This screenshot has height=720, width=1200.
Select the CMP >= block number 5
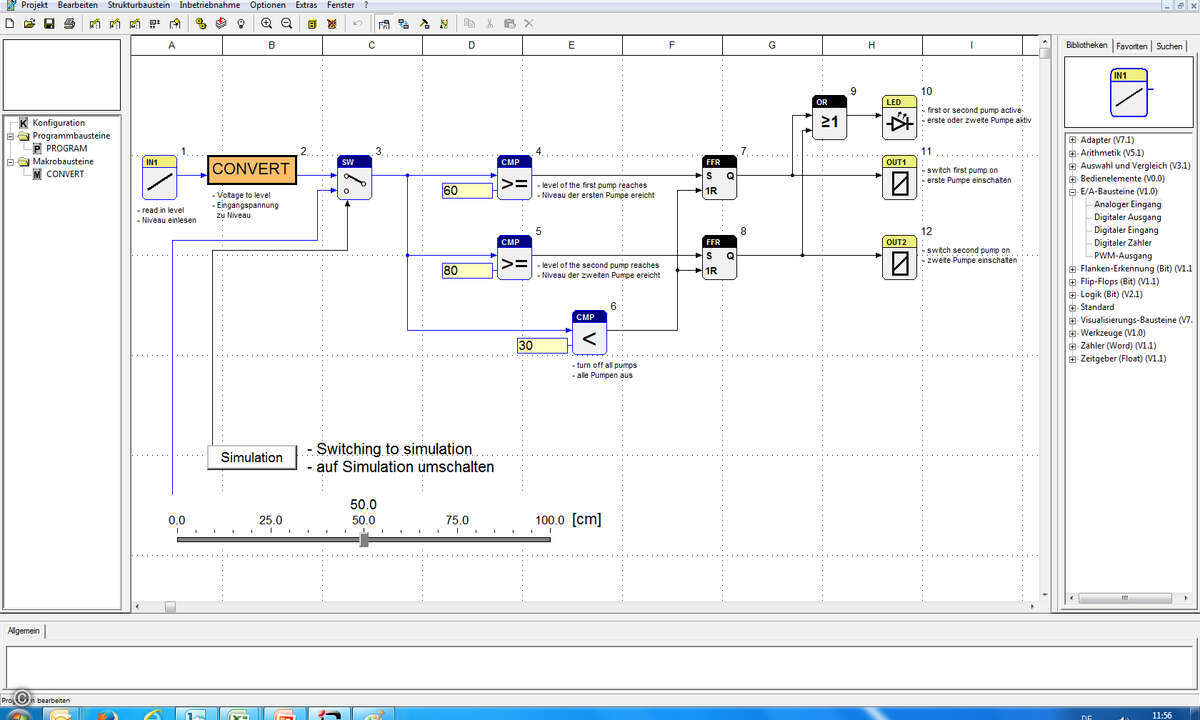tap(514, 258)
